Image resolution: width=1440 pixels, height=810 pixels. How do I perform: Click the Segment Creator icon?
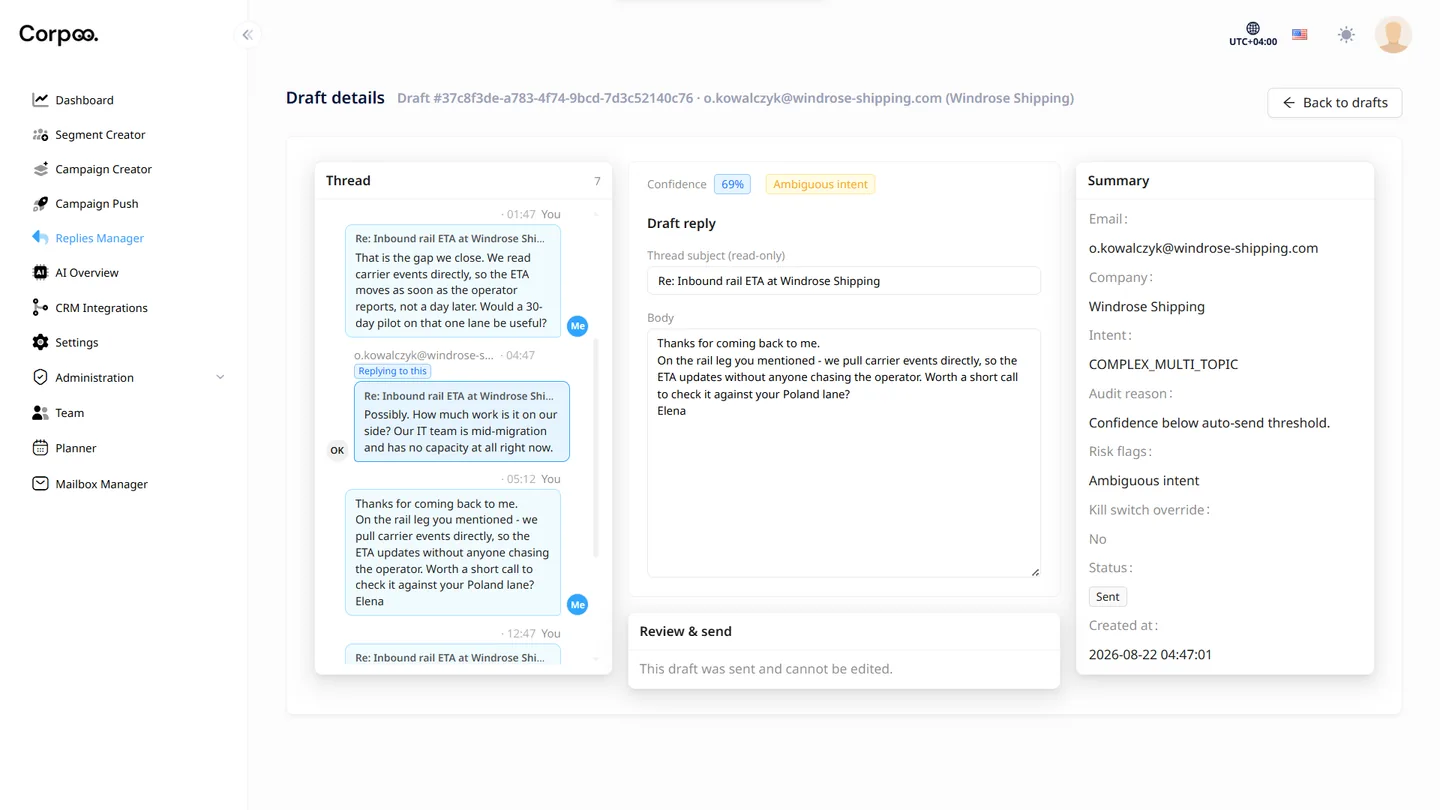click(x=40, y=135)
